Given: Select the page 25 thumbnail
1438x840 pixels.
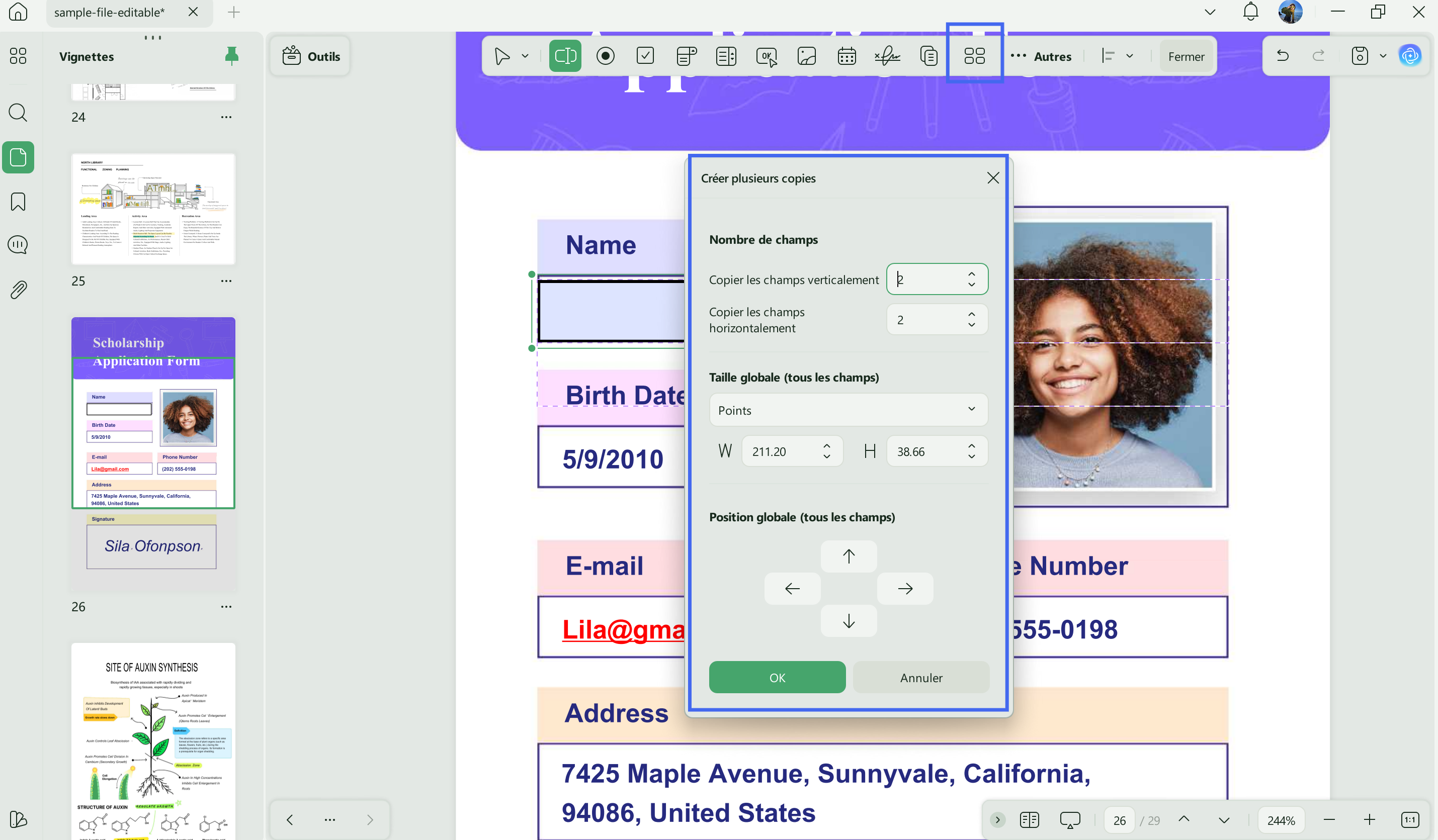Looking at the screenshot, I should [x=153, y=209].
